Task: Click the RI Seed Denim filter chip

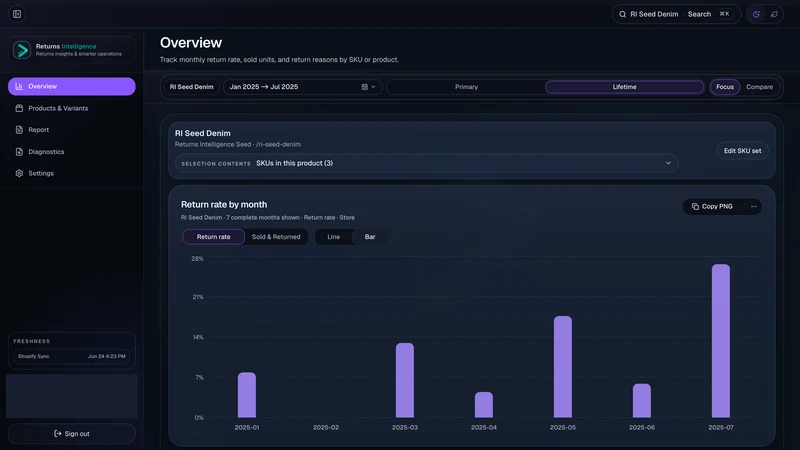Action: click(x=192, y=87)
